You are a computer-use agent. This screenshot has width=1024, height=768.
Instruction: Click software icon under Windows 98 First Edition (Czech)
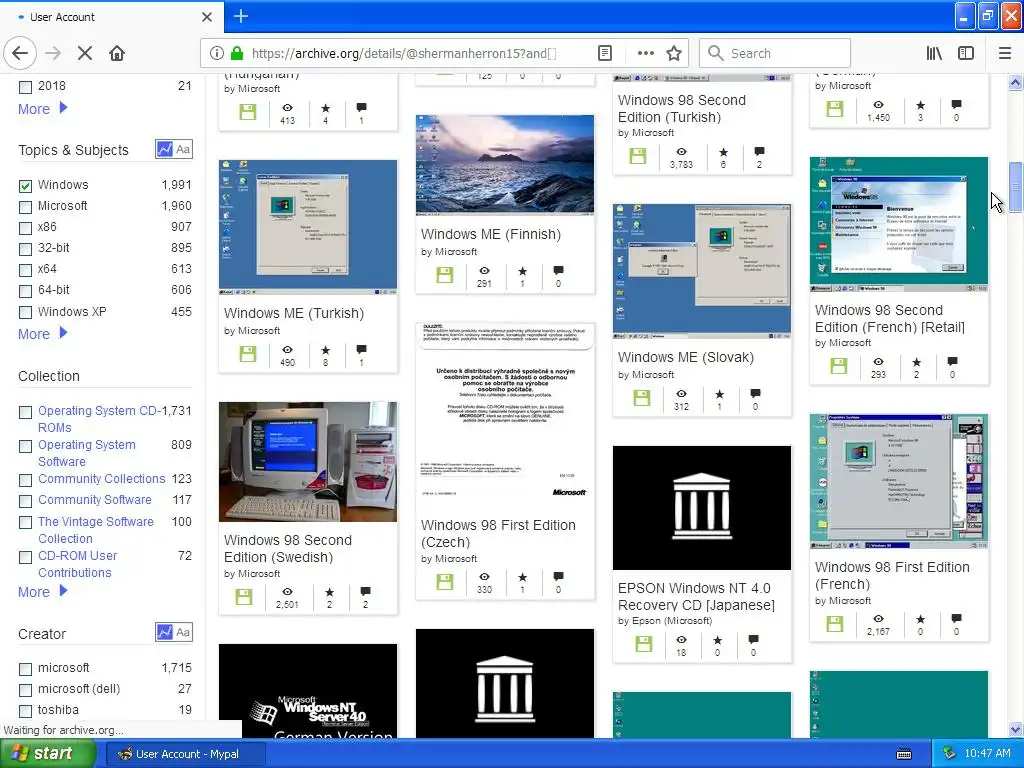[x=445, y=581]
